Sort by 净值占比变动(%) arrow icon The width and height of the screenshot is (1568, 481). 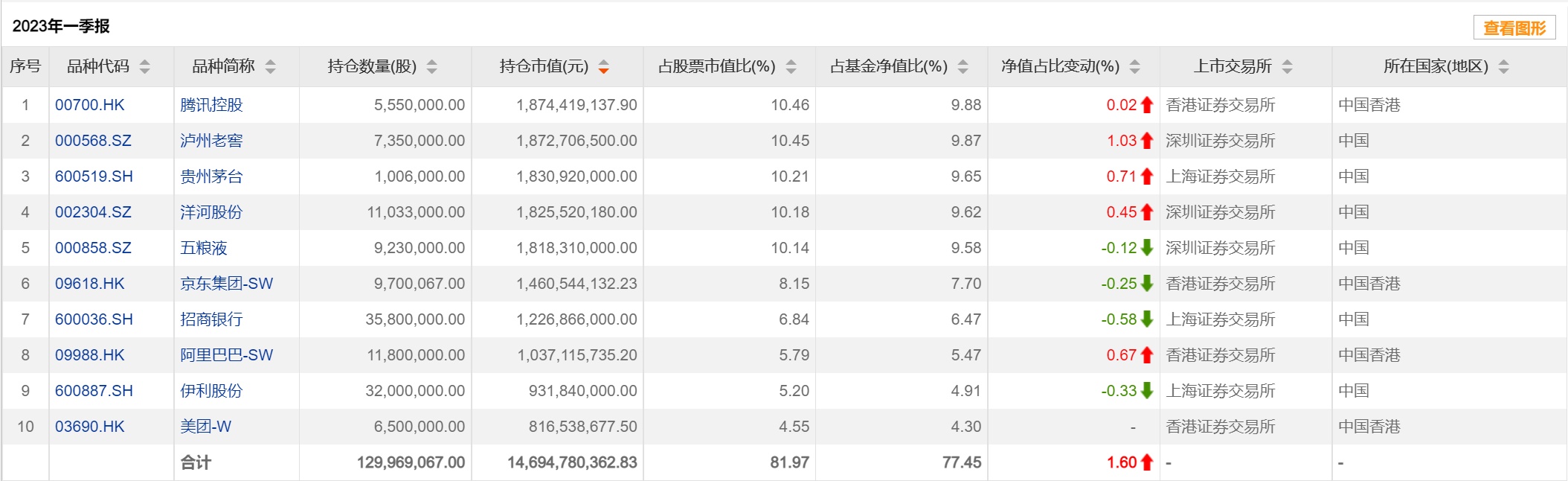[x=1135, y=67]
